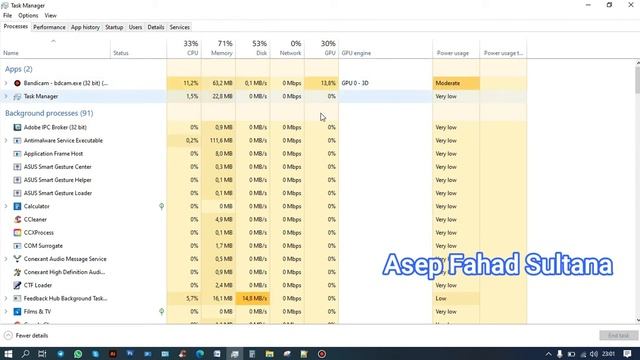Screen dimensions: 640x360
Task: Sort processes by Disk column
Action: [253, 49]
